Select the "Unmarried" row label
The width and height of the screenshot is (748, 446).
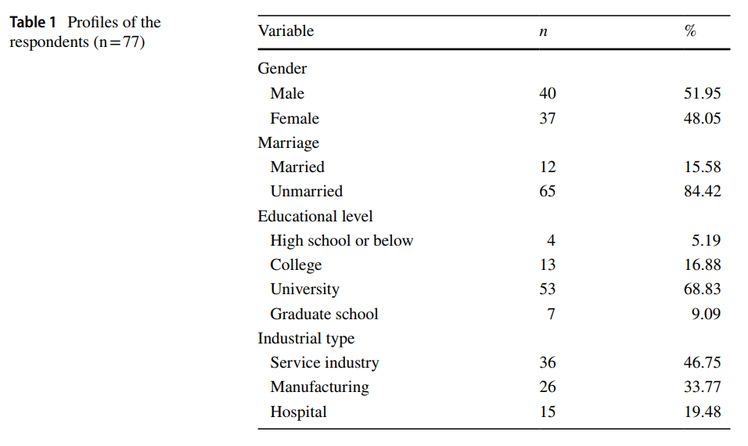coord(306,191)
